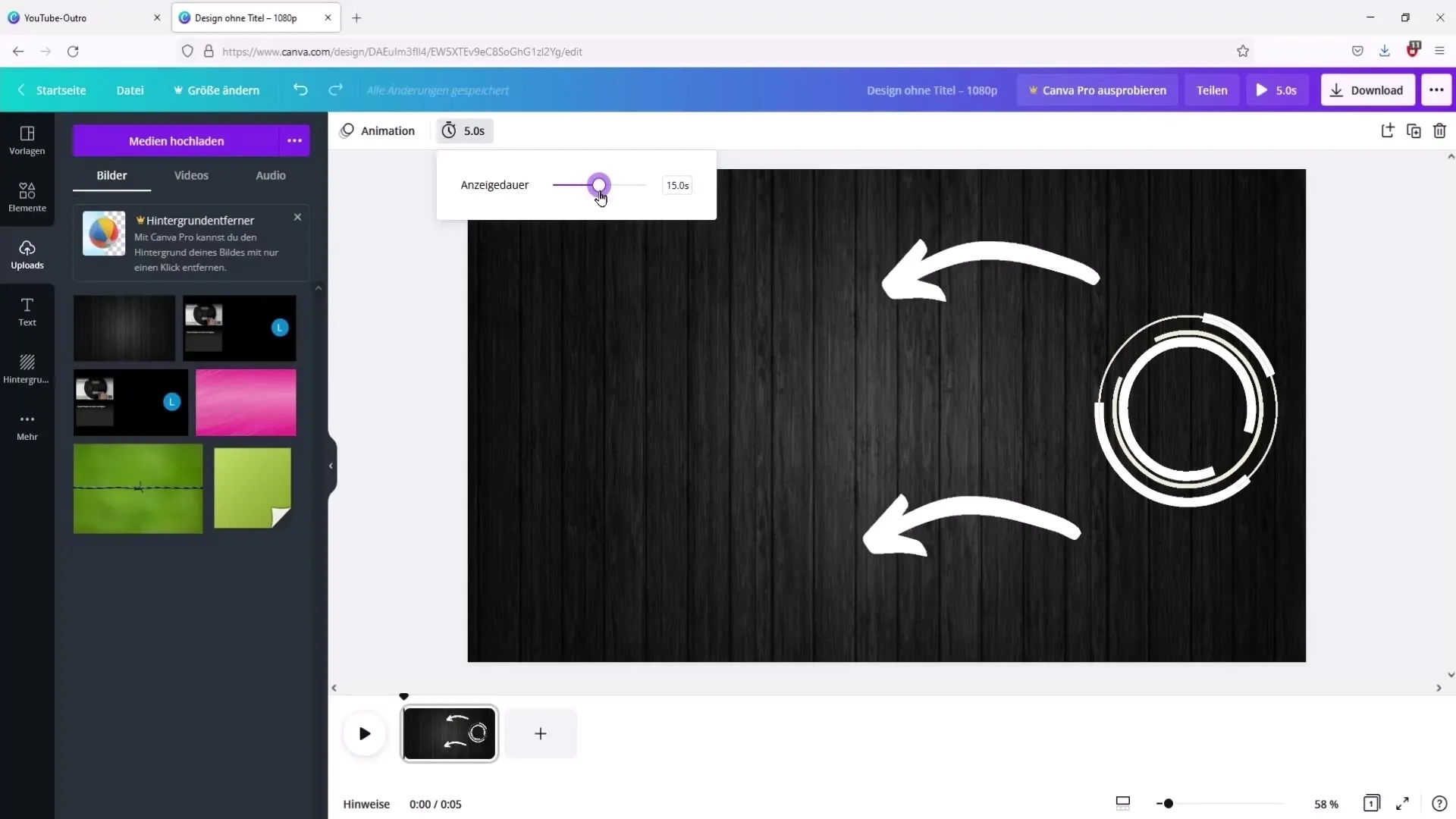Viewport: 1456px width, 819px height.
Task: Switch to the YouTube-Outro browser tab
Action: [83, 17]
